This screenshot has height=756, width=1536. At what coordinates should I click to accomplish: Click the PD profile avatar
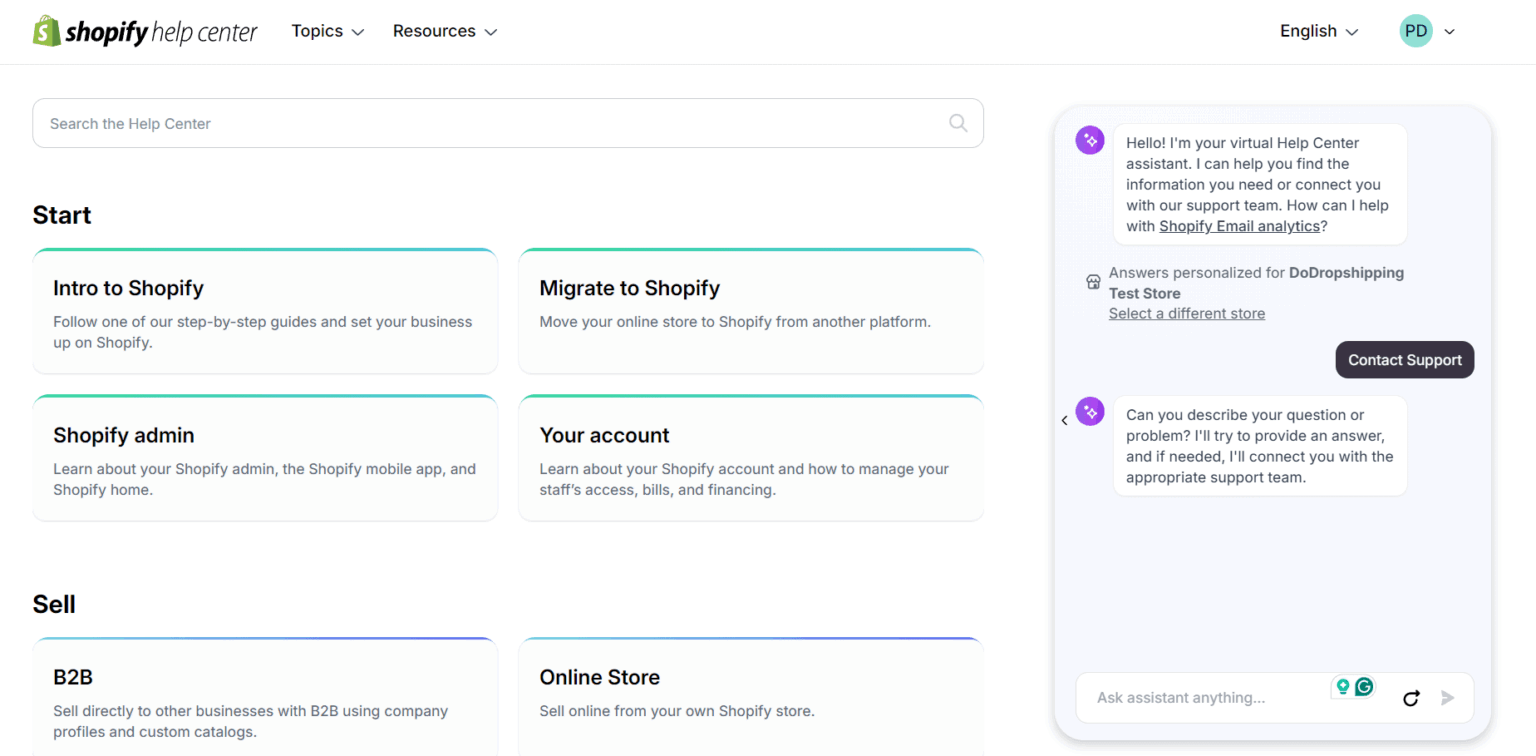pyautogui.click(x=1416, y=31)
